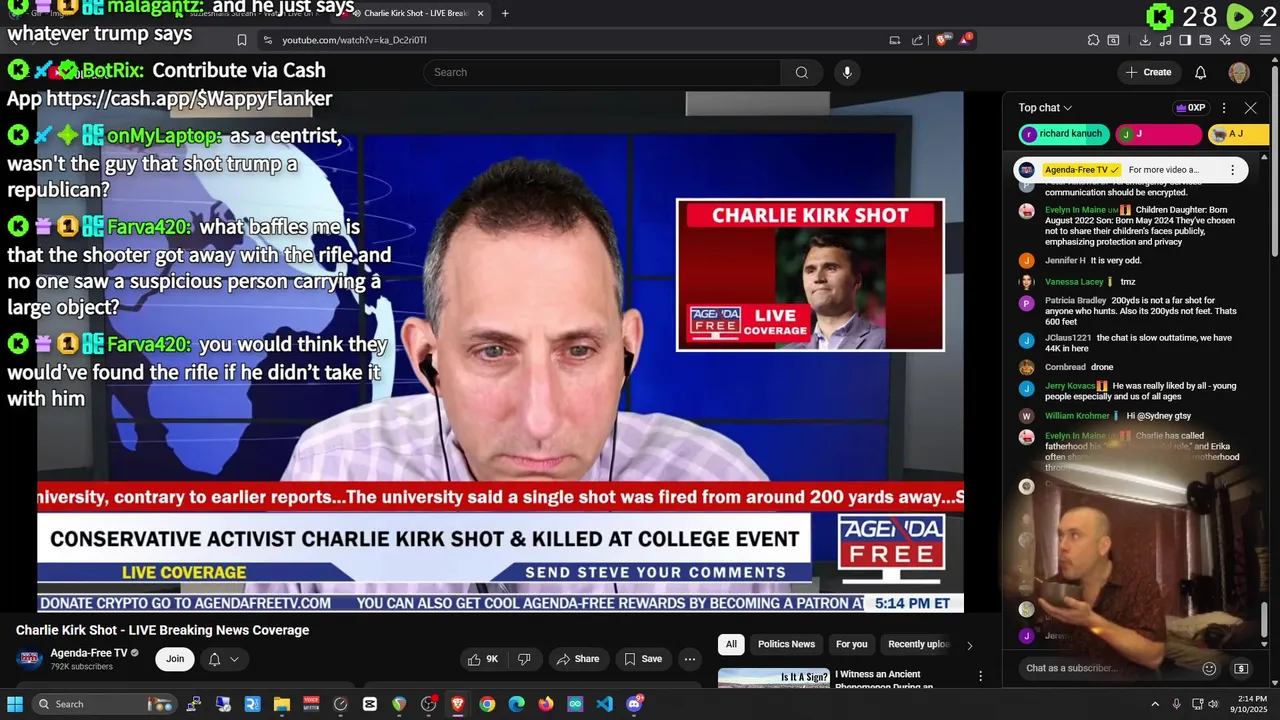Open File Explorer from taskbar
Viewport: 1280px width, 720px height.
pos(282,704)
